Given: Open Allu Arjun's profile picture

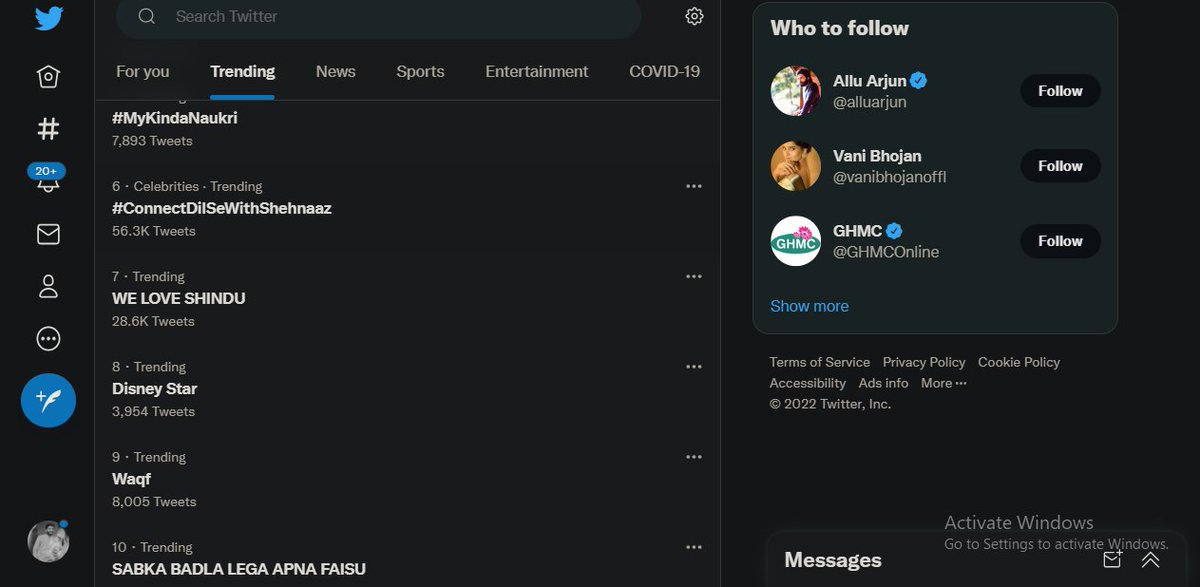Looking at the screenshot, I should pyautogui.click(x=796, y=91).
